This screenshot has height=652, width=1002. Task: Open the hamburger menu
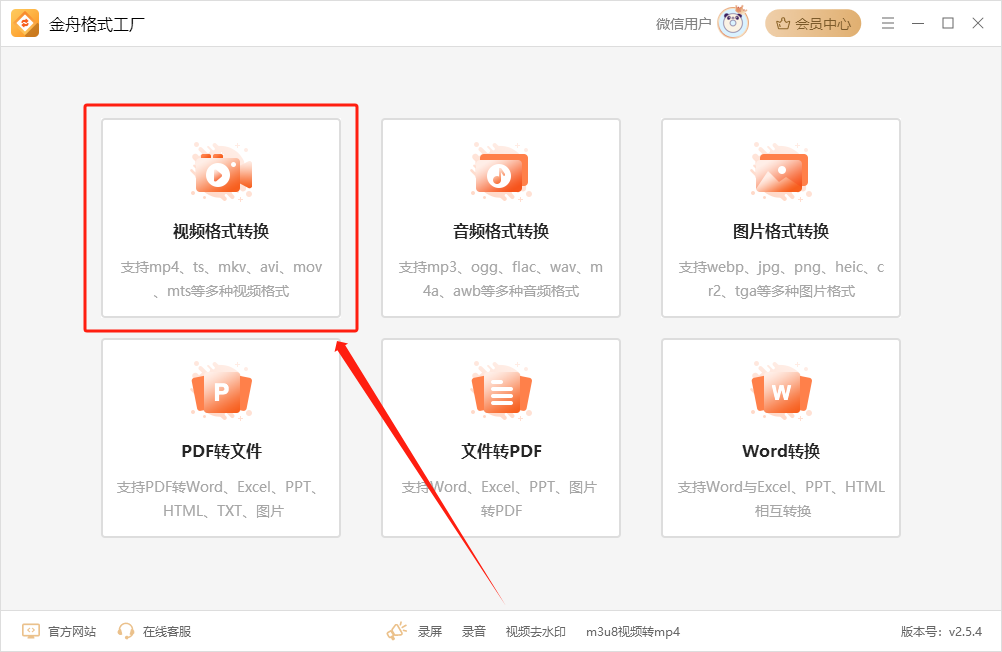click(887, 22)
